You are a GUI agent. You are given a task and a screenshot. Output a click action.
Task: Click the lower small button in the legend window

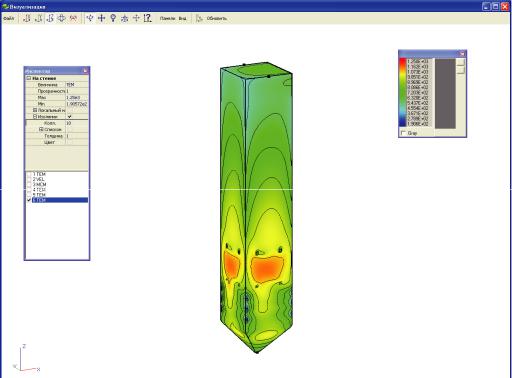tap(460, 70)
